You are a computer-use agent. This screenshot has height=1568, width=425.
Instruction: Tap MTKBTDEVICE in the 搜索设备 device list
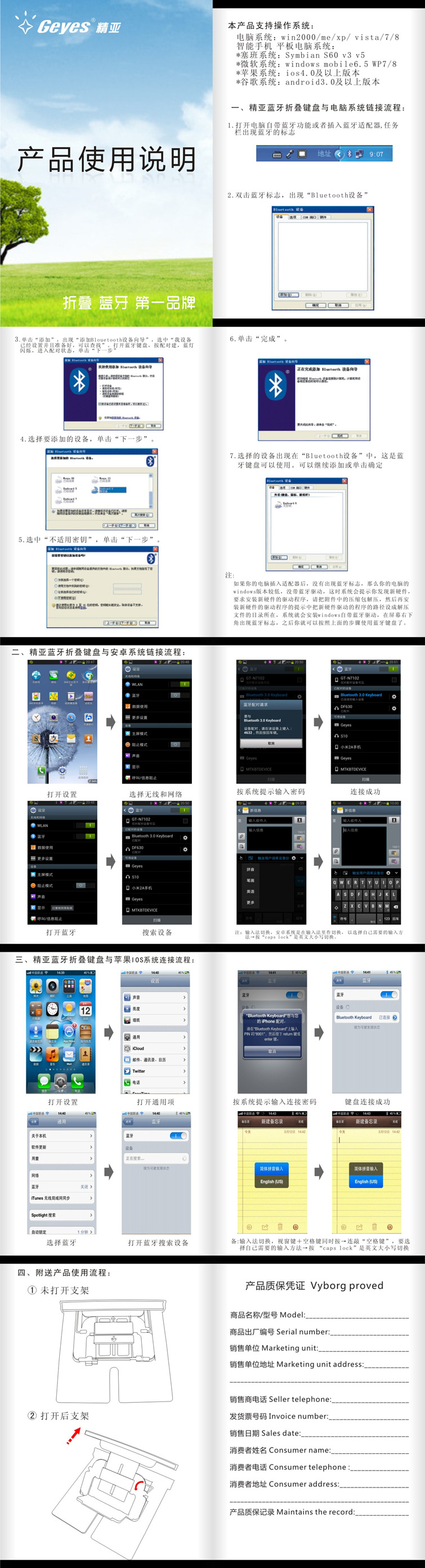pyautogui.click(x=157, y=910)
